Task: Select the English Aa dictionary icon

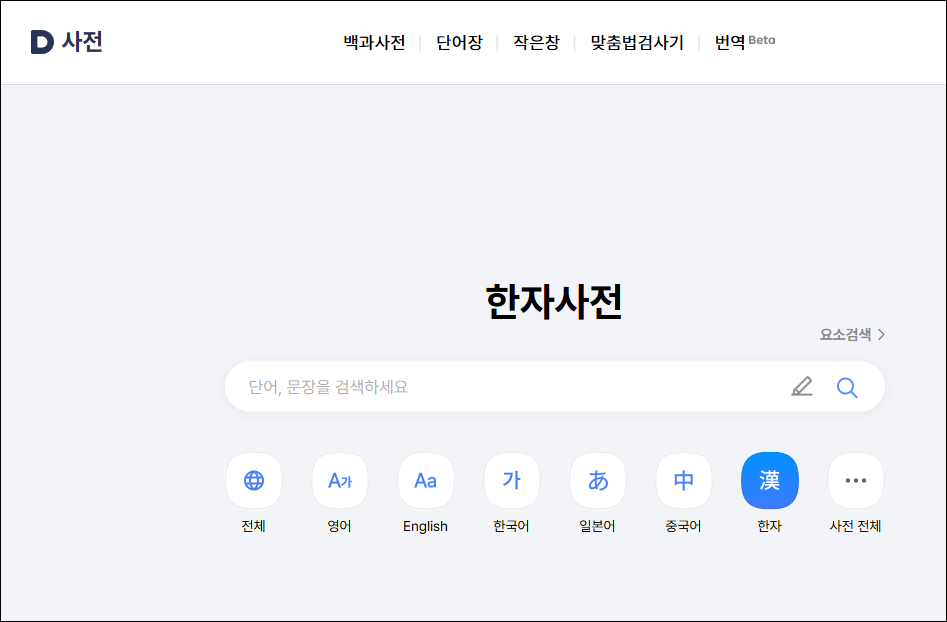Action: (x=425, y=481)
